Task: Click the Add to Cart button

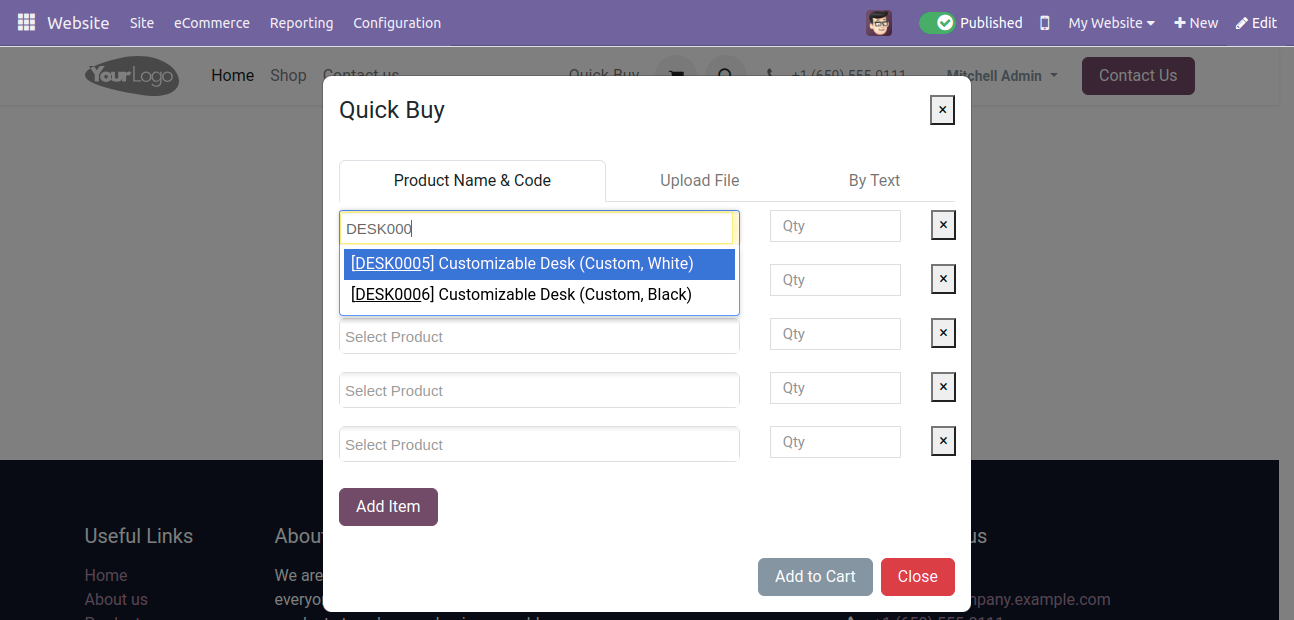Action: click(815, 577)
